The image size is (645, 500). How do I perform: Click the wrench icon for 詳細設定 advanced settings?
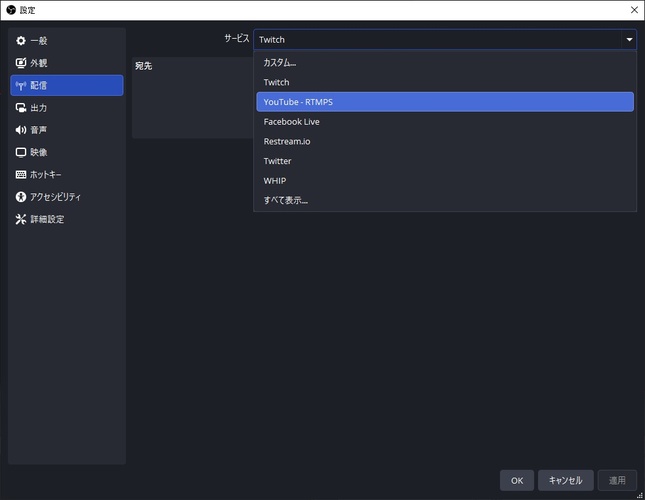(x=21, y=219)
